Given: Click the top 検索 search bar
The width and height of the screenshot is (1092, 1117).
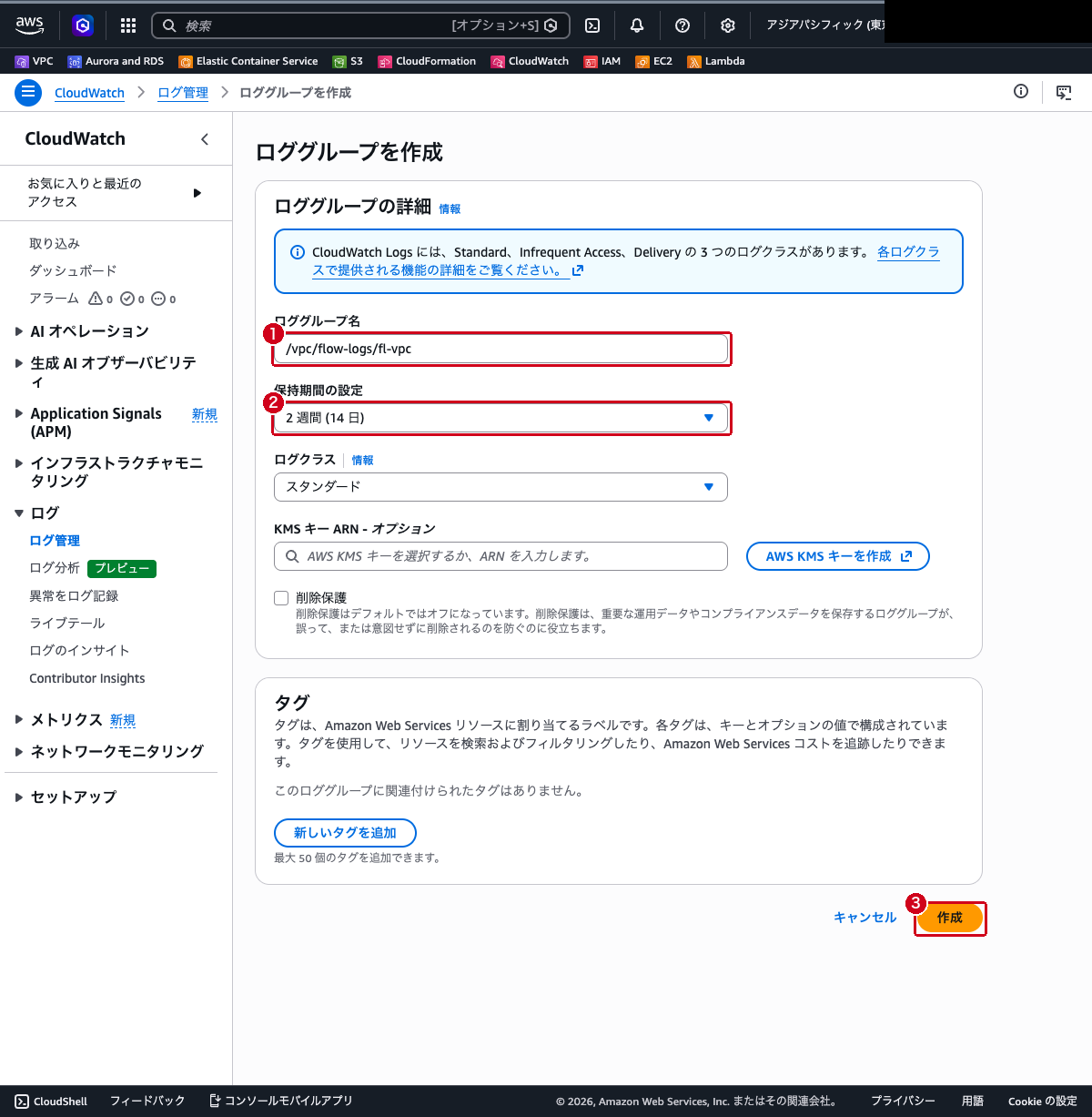Looking at the screenshot, I should pyautogui.click(x=360, y=25).
